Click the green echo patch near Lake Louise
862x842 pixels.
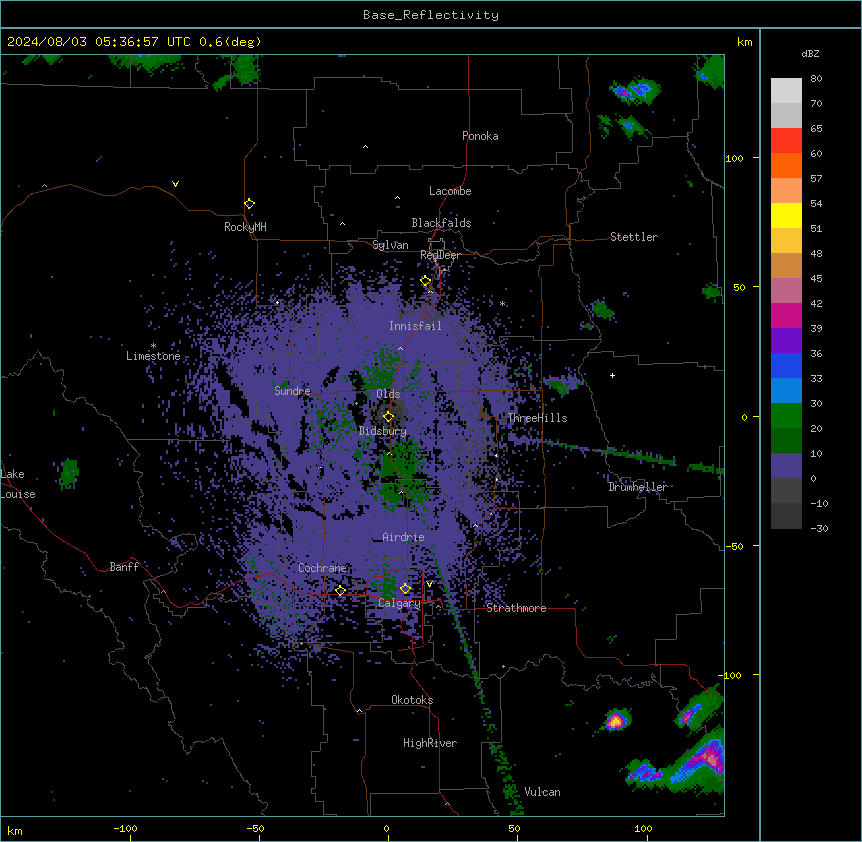[x=69, y=473]
